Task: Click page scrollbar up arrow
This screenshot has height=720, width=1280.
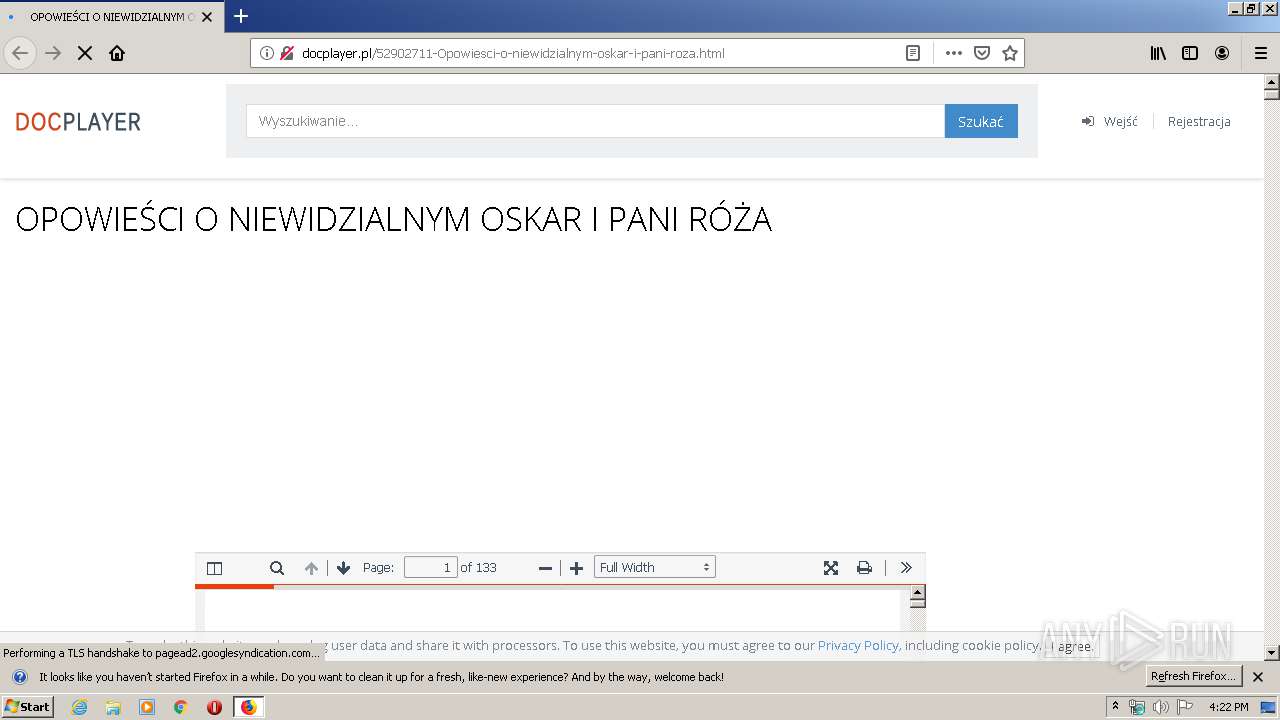Action: [x=1272, y=82]
